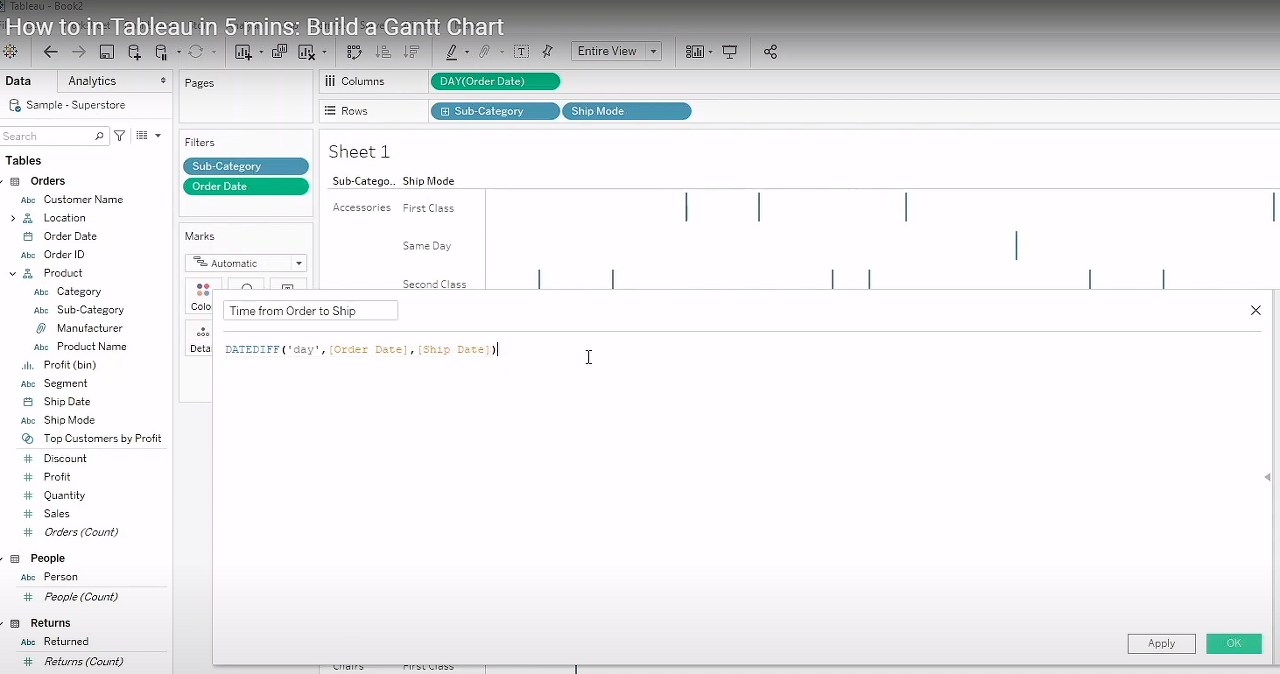The height and width of the screenshot is (674, 1280).
Task: Open the Data pane options arrows
Action: pos(163,81)
